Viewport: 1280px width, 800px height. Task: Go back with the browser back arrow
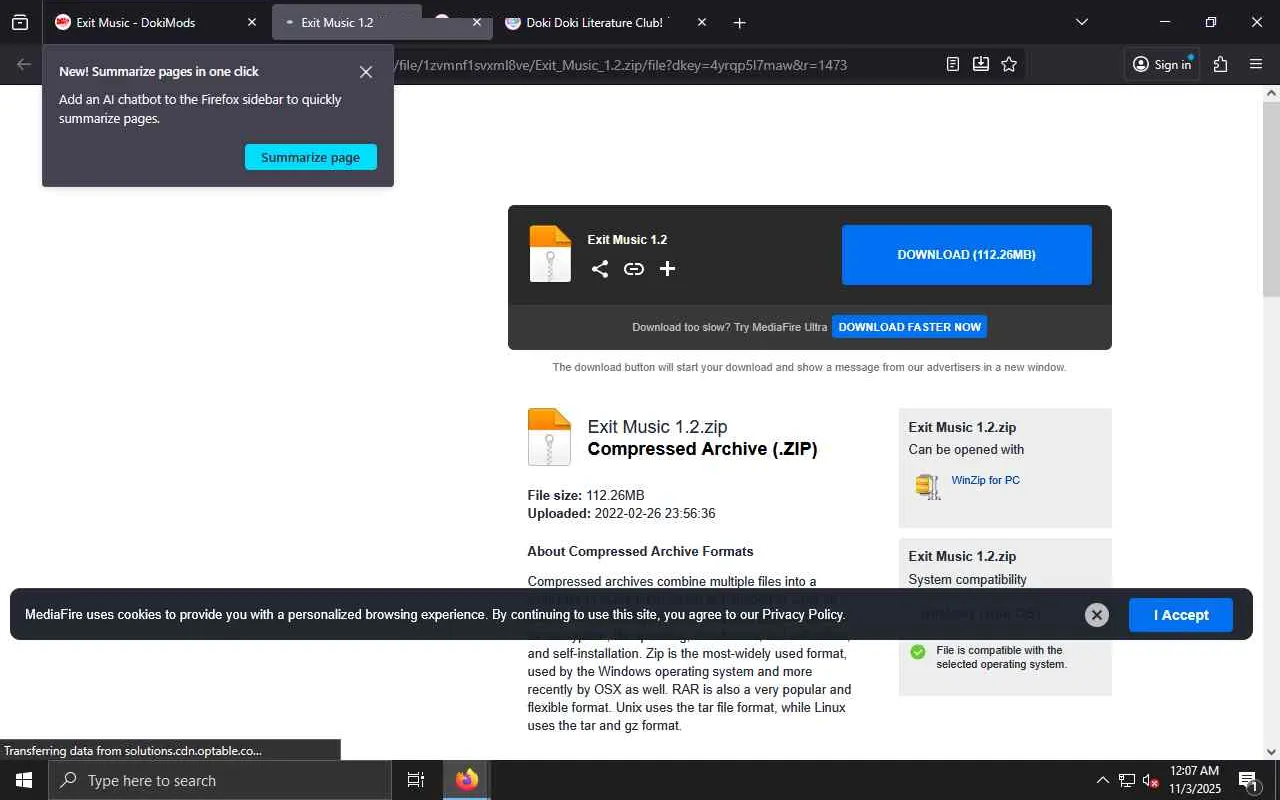(x=24, y=64)
